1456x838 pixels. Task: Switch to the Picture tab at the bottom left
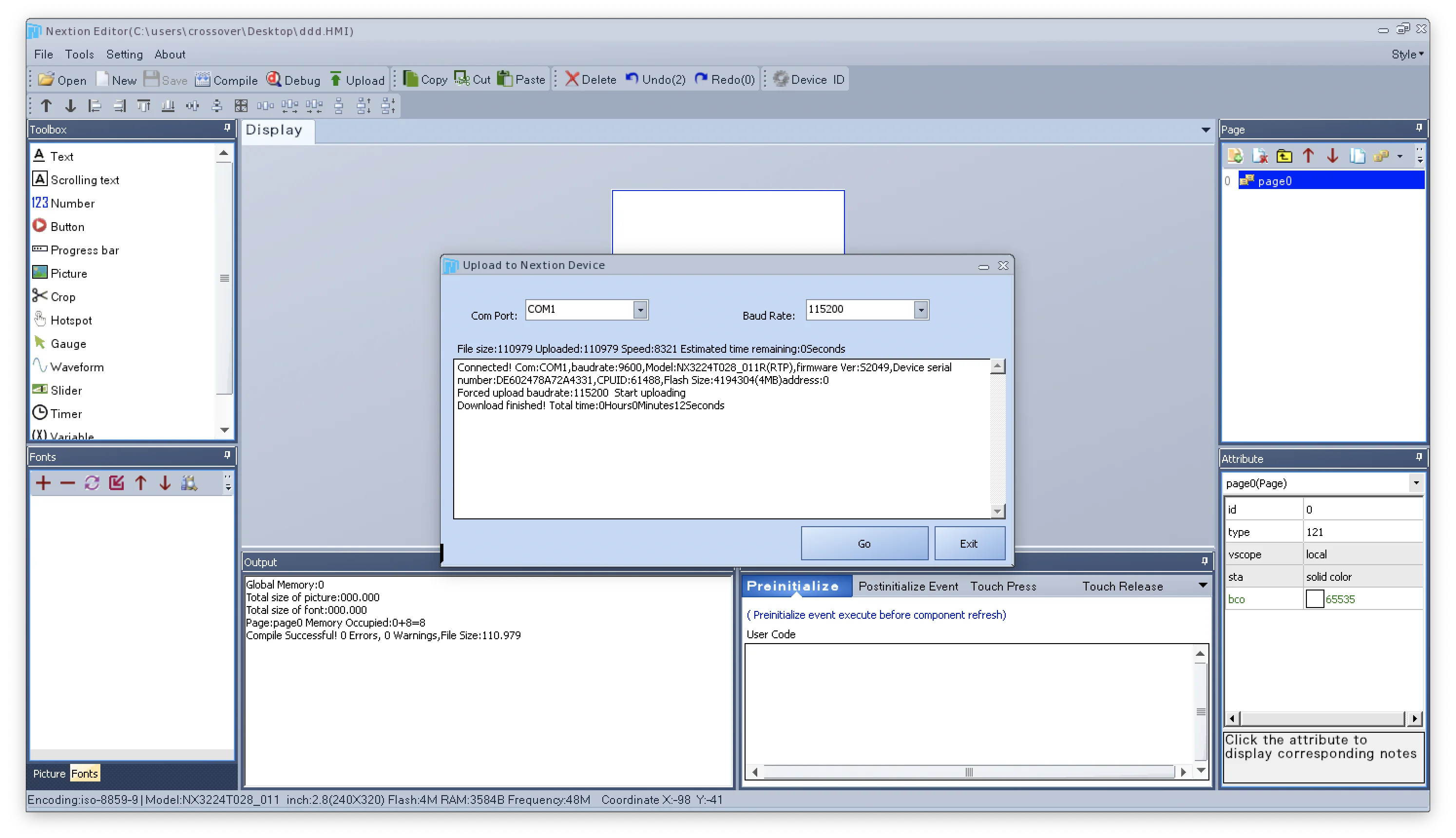[x=49, y=773]
